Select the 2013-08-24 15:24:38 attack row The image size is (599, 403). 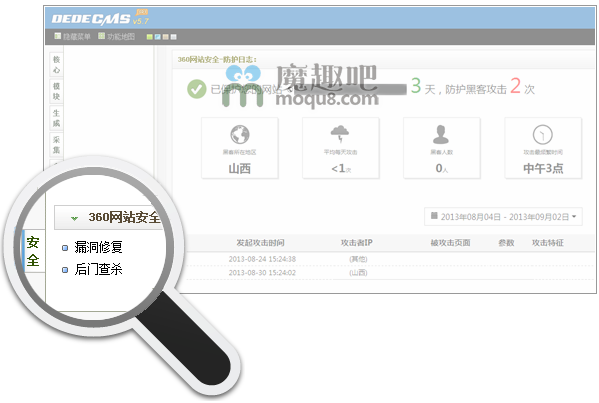click(x=390, y=259)
